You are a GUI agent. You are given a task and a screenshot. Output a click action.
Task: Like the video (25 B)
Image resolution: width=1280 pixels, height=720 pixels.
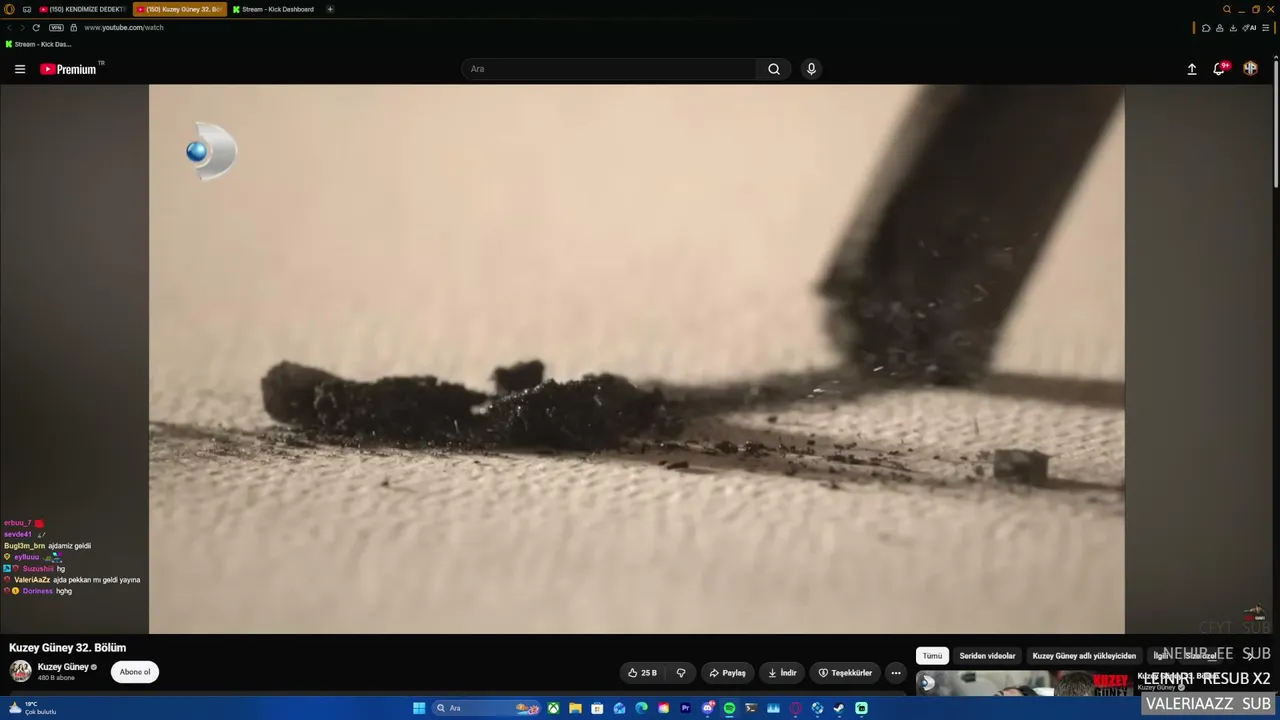point(642,673)
